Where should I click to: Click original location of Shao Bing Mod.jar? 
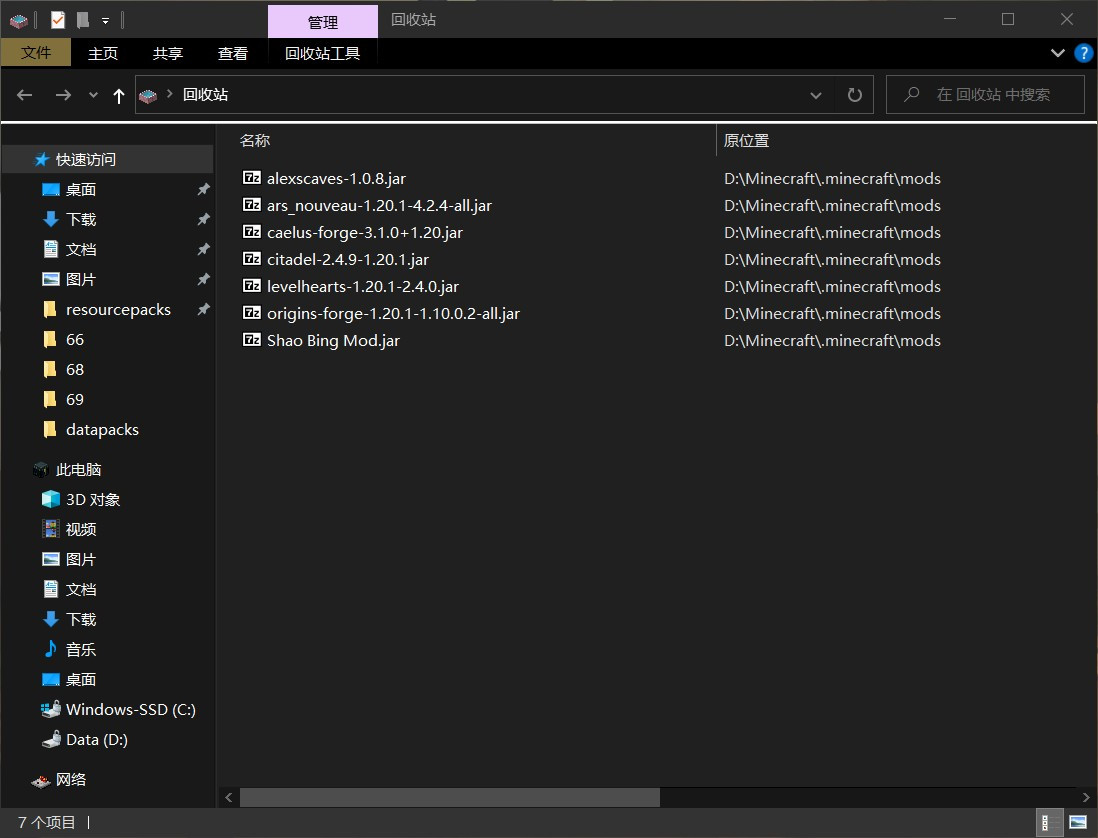[832, 341]
